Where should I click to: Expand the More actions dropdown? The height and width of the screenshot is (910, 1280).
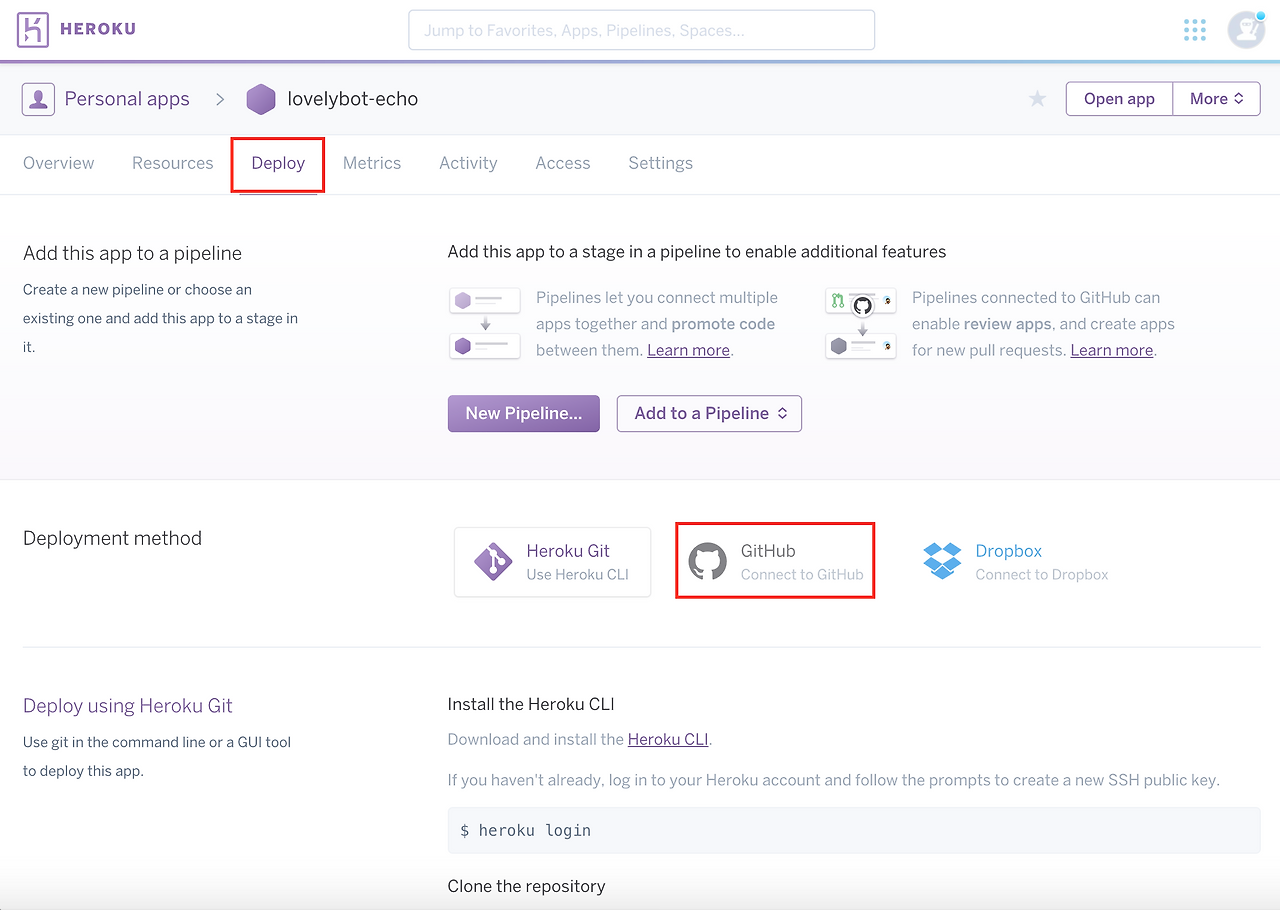[x=1216, y=99]
